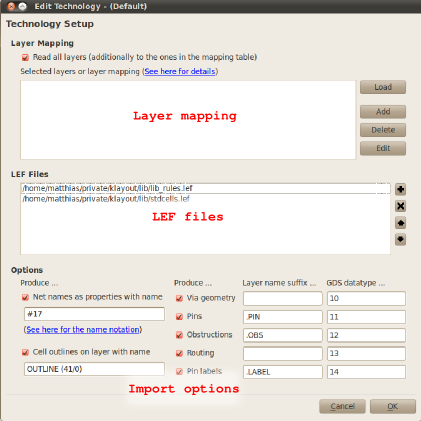Disable Net names as properties checkbox
Image resolution: width=421 pixels, height=421 pixels.
pyautogui.click(x=25, y=297)
